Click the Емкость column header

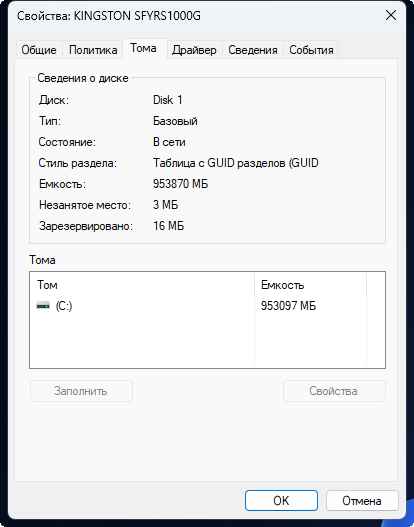310,285
